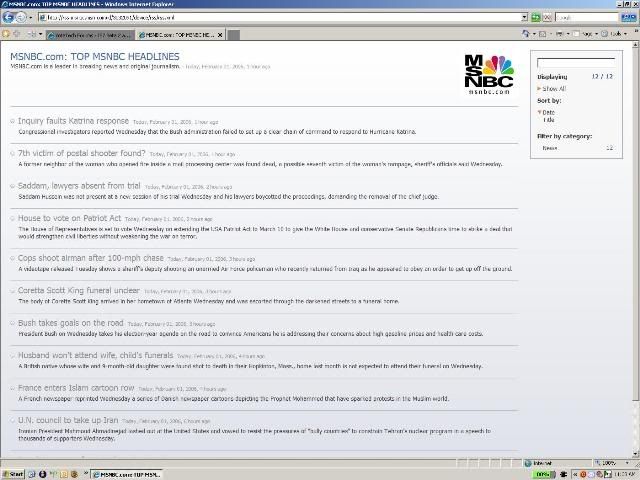The width and height of the screenshot is (640, 480).
Task: Filter the feed by News category
Action: (550, 148)
